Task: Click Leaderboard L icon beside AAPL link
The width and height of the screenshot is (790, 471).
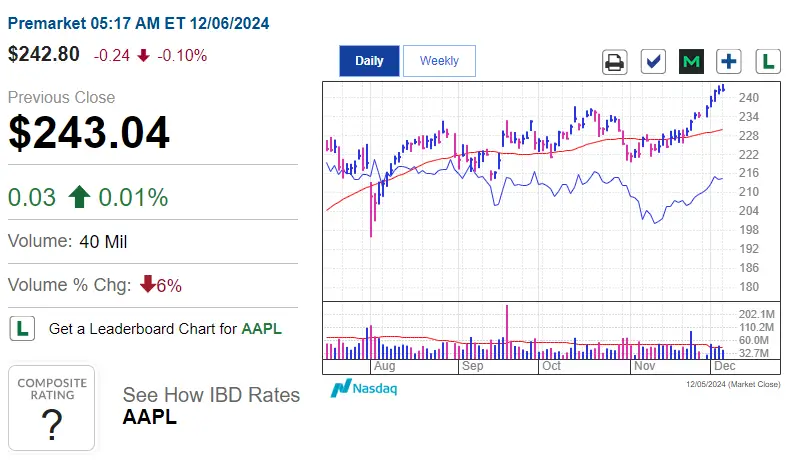Action: click(x=22, y=328)
